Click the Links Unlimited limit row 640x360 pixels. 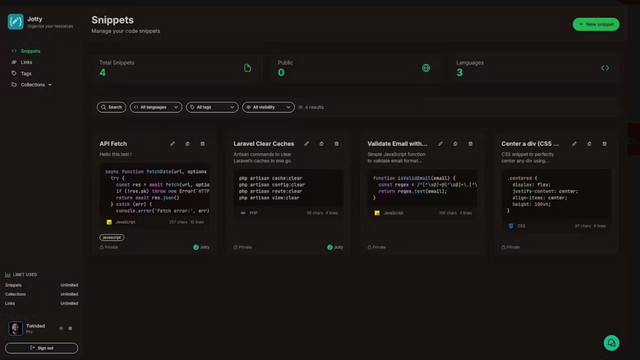(42, 303)
